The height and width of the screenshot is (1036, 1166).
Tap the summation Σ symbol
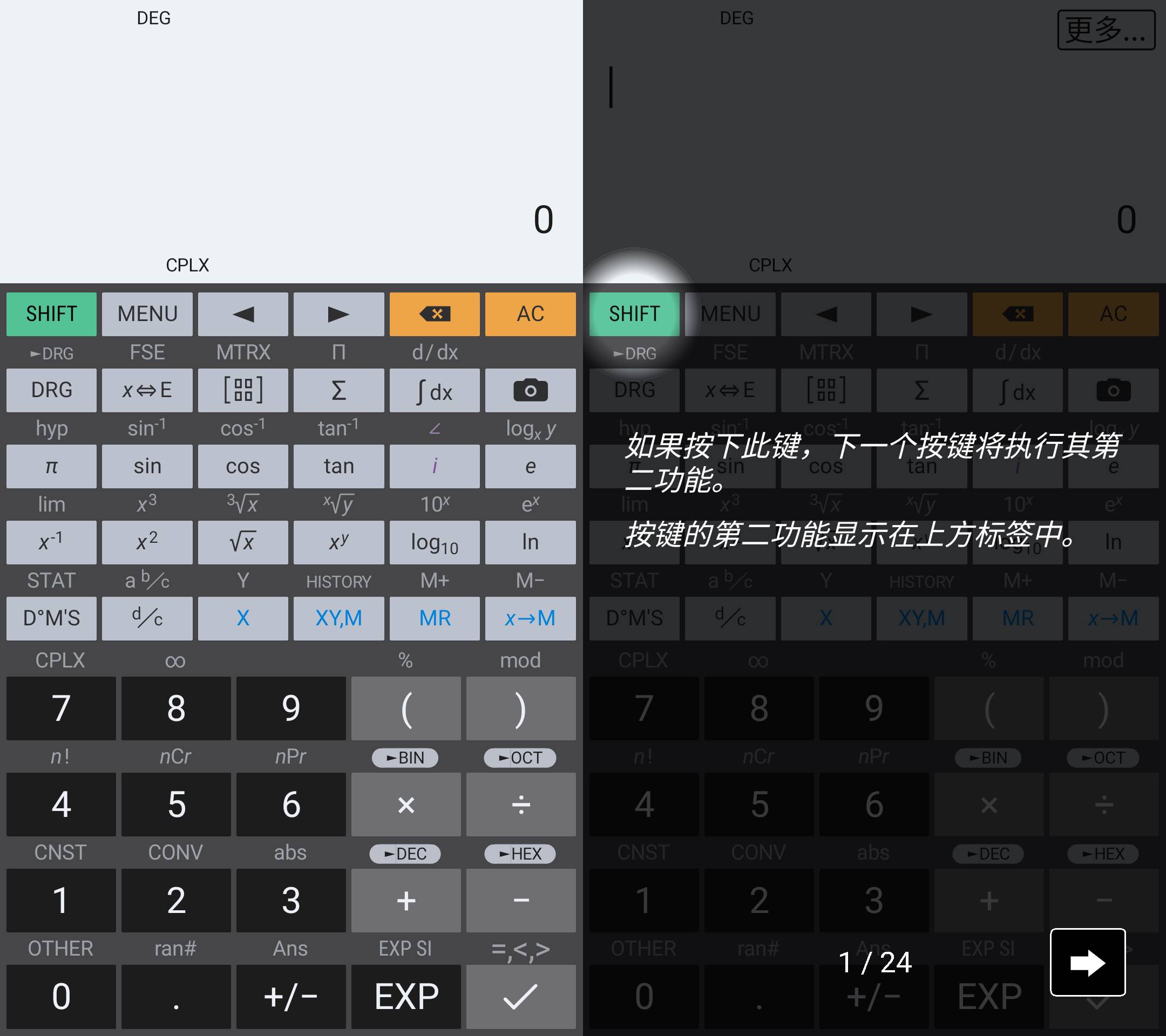point(340,390)
